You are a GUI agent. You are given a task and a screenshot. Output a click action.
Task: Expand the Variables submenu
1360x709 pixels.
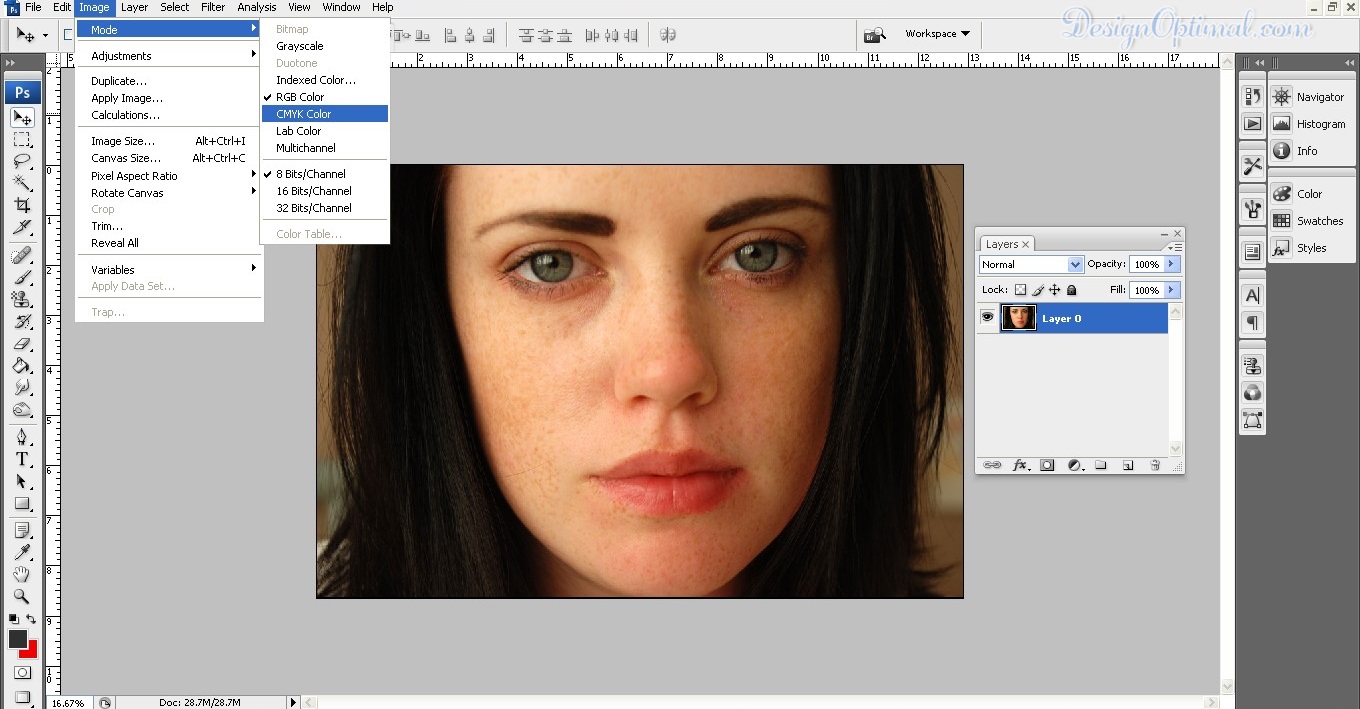click(169, 270)
